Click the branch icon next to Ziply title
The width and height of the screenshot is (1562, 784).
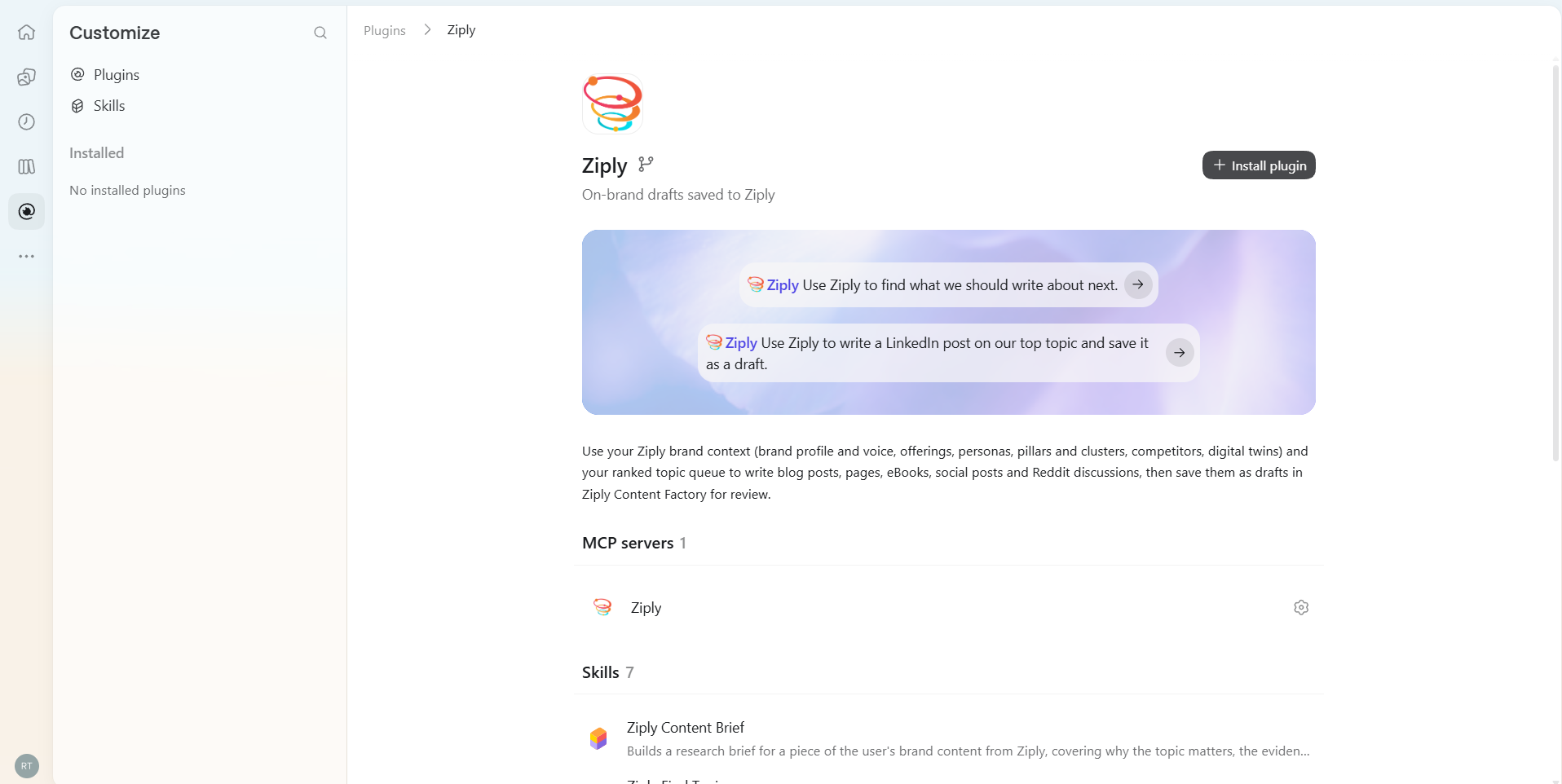[x=646, y=164]
